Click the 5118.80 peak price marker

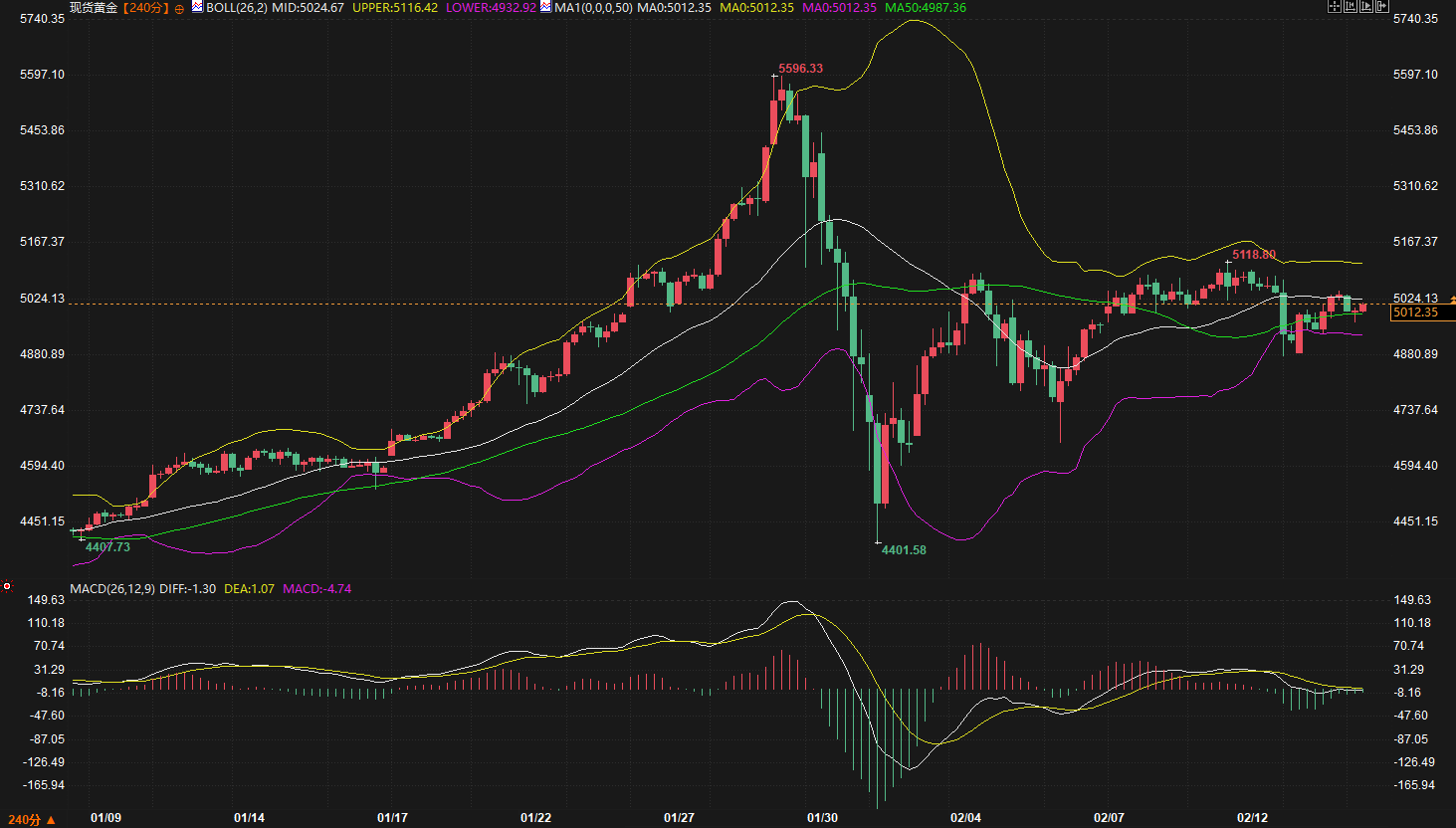(x=1254, y=255)
